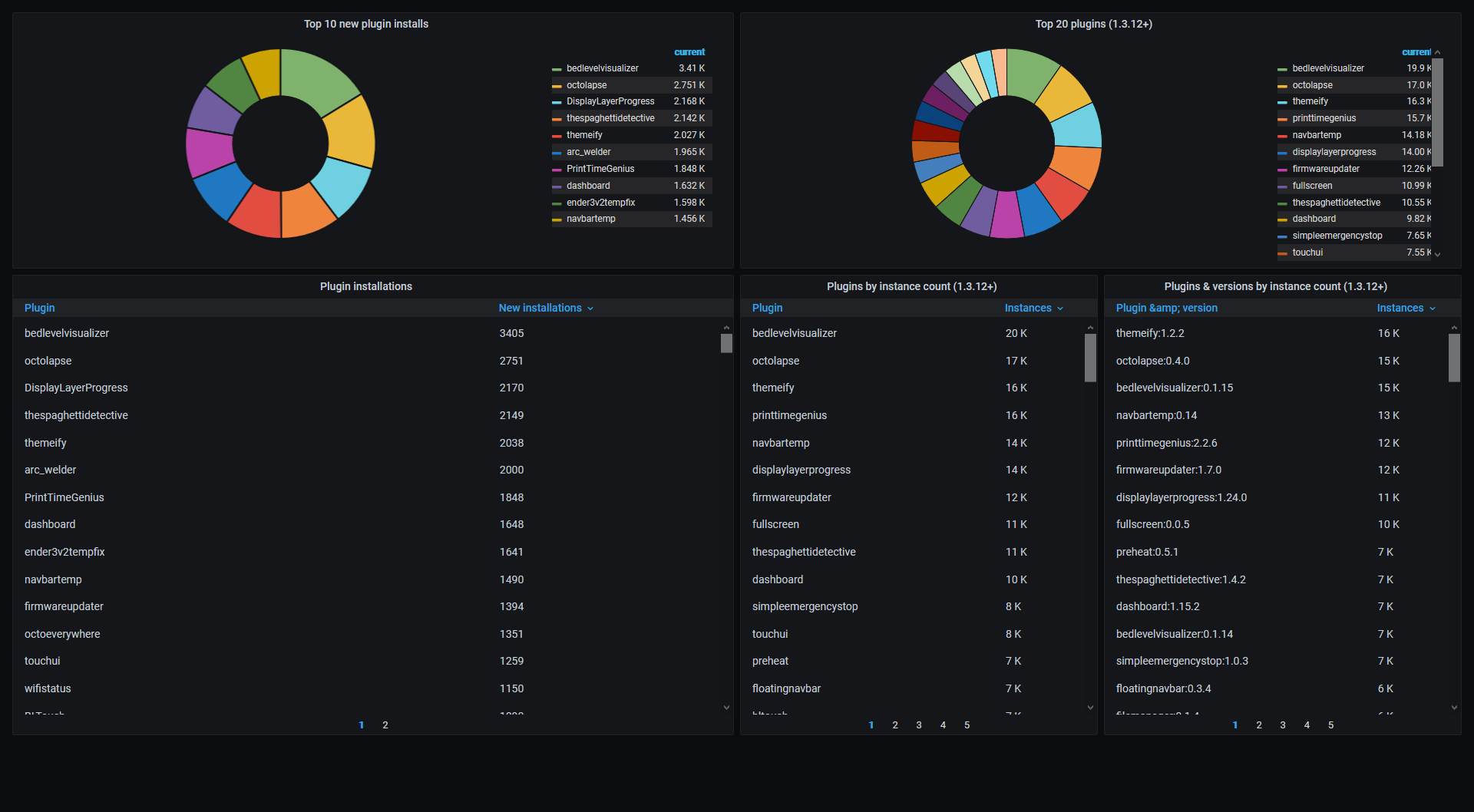1474x812 pixels.
Task: Click the Plugins by instance count scrollbar thumb
Action: [x=1090, y=358]
